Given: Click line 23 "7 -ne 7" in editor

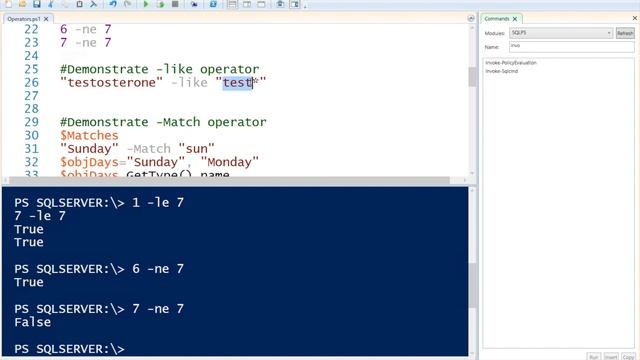Looking at the screenshot, I should [85, 42].
